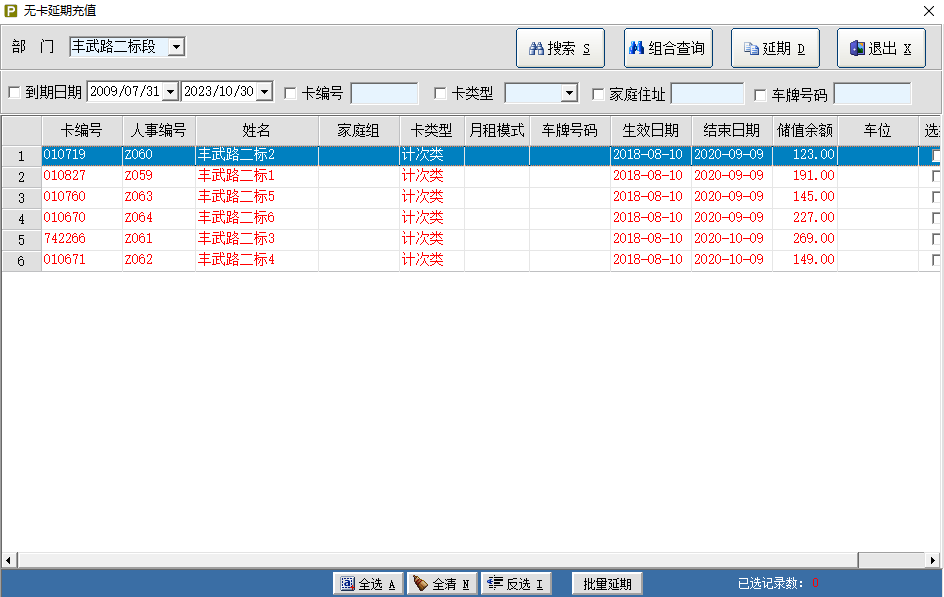
Task: Open 组合查询 combined query
Action: (668, 48)
